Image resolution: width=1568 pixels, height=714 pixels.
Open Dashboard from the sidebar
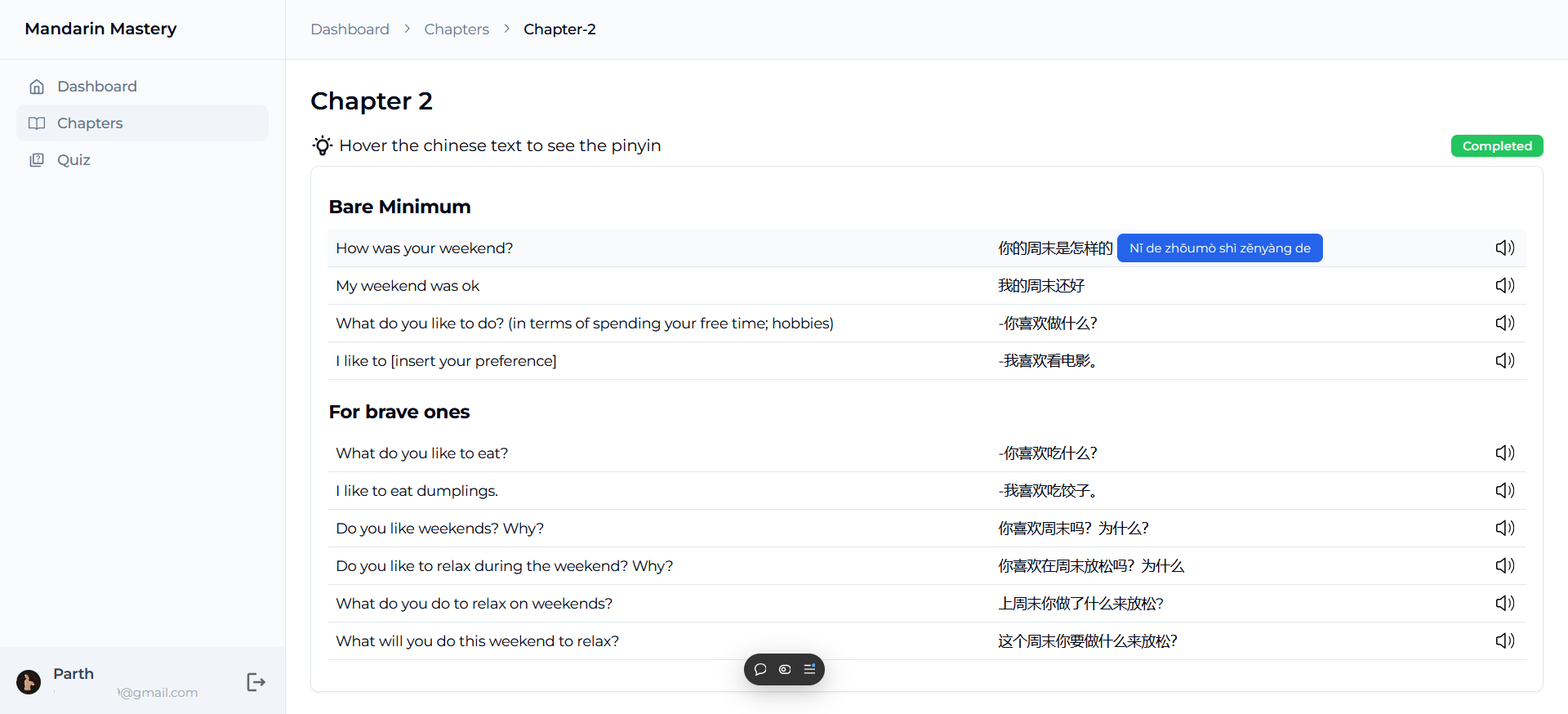coord(96,87)
